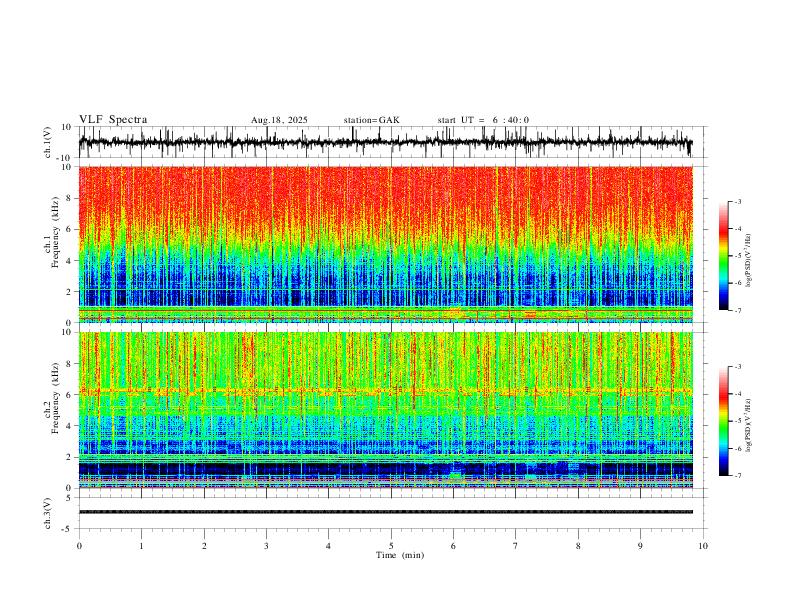Click the "-3" label on upper colorbar
Viewport: 792px width, 612px height.
738,201
